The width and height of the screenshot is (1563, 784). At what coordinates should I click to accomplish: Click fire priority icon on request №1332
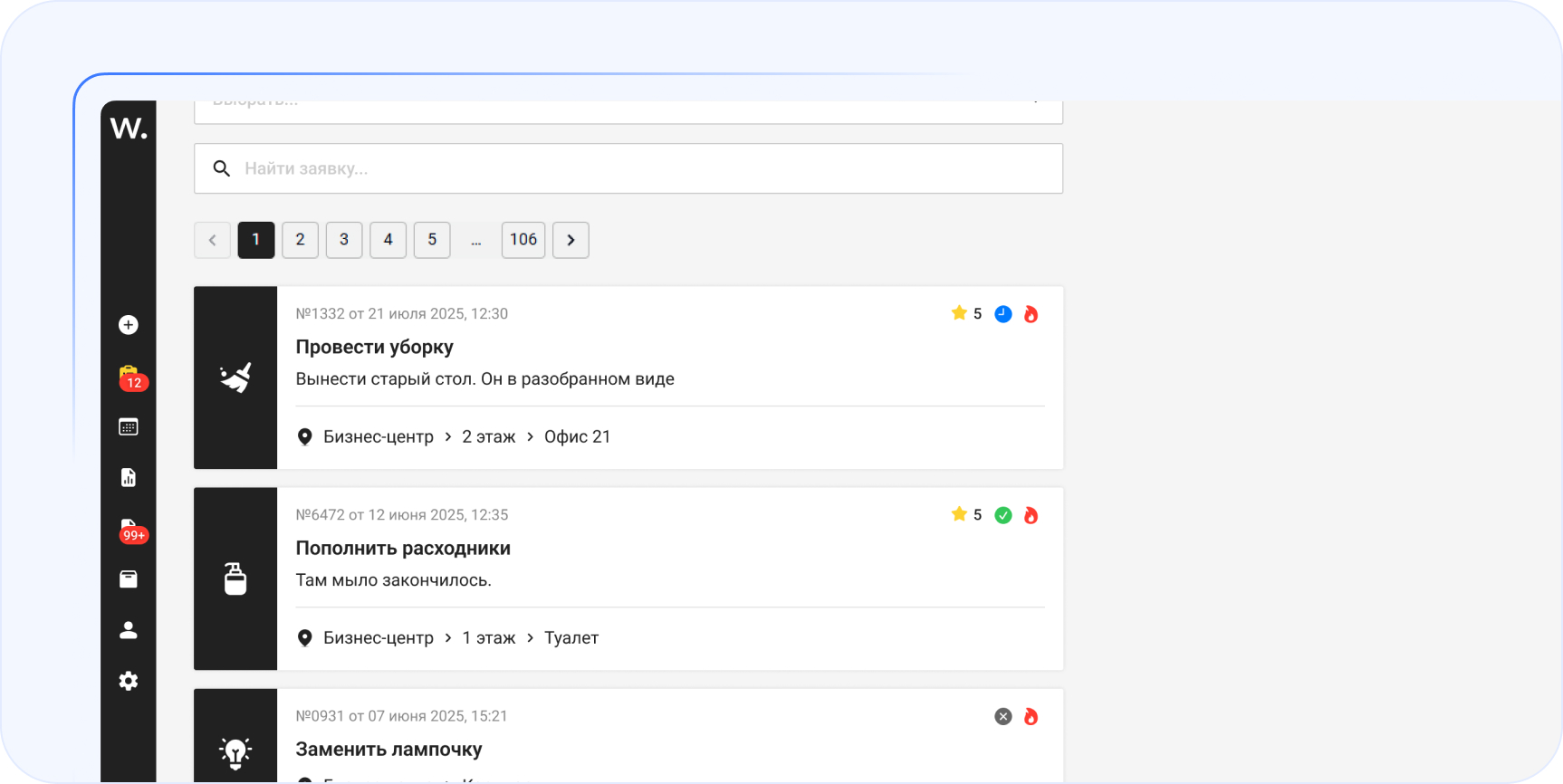pos(1031,314)
